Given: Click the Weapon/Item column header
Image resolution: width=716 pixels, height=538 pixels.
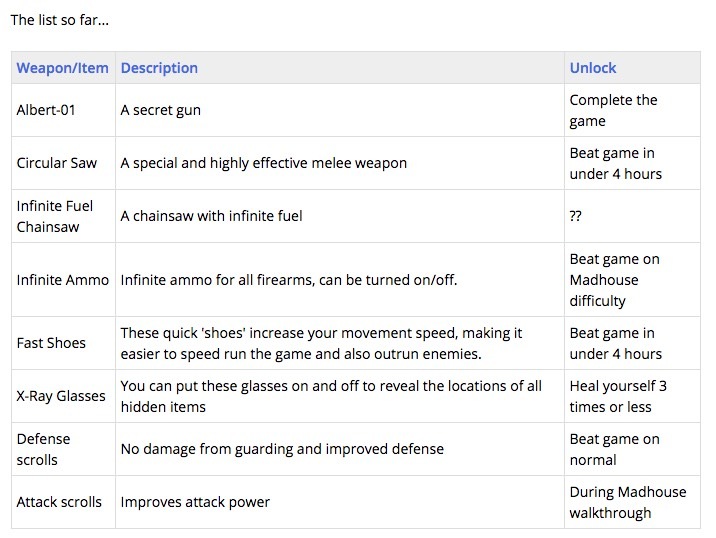Looking at the screenshot, I should (63, 68).
